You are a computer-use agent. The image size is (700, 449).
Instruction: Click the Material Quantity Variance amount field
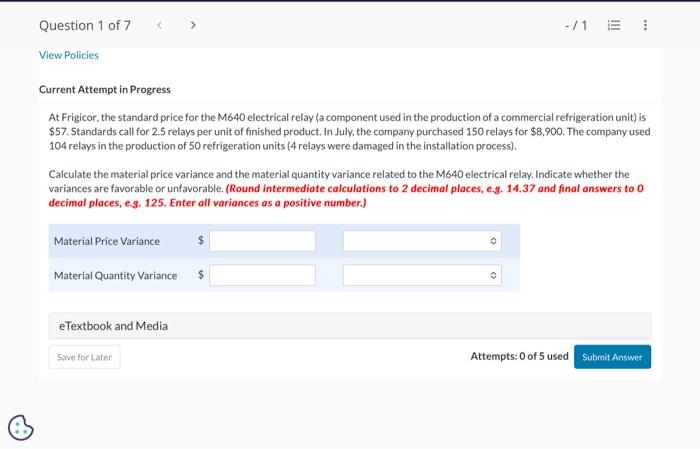point(262,275)
